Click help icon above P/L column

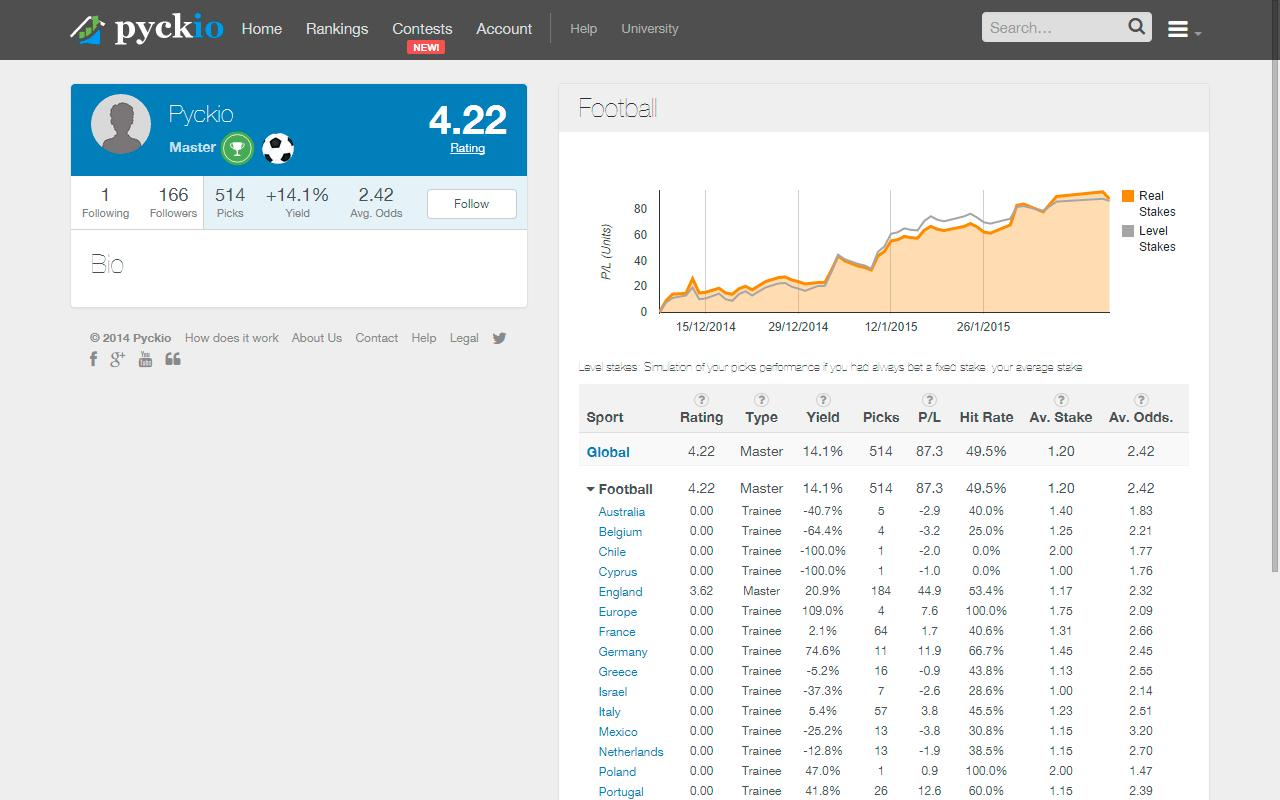[x=929, y=400]
